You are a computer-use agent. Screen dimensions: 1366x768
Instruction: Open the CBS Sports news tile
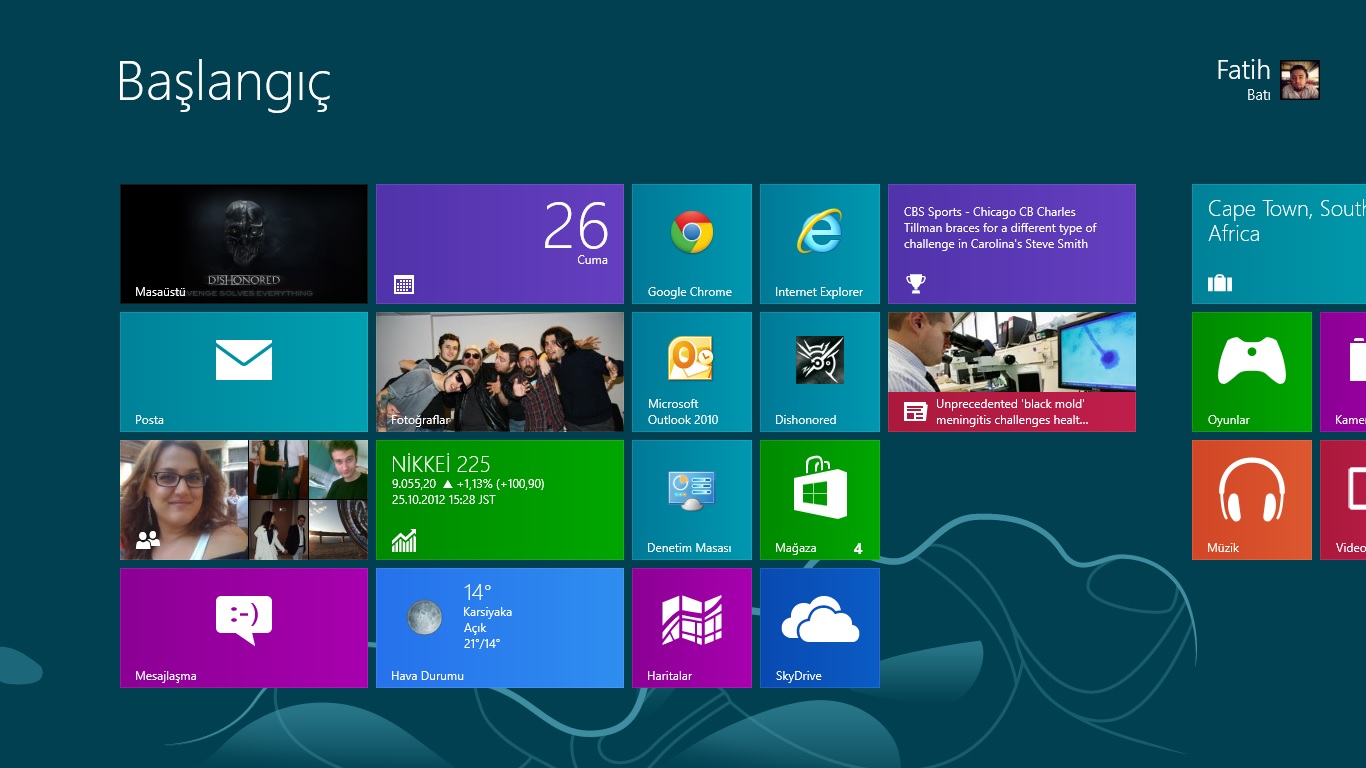(x=1012, y=244)
